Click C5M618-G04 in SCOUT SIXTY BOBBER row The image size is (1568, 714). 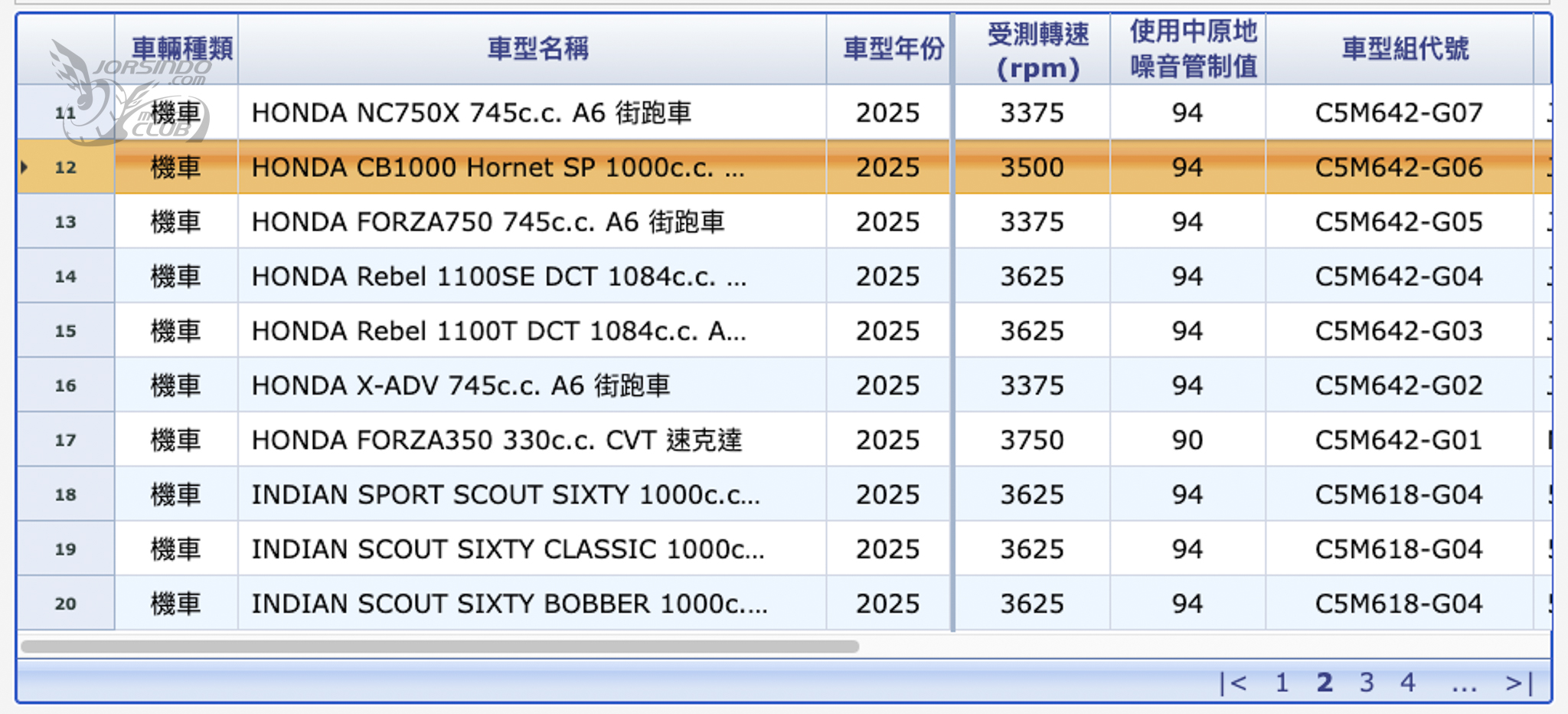point(1399,604)
